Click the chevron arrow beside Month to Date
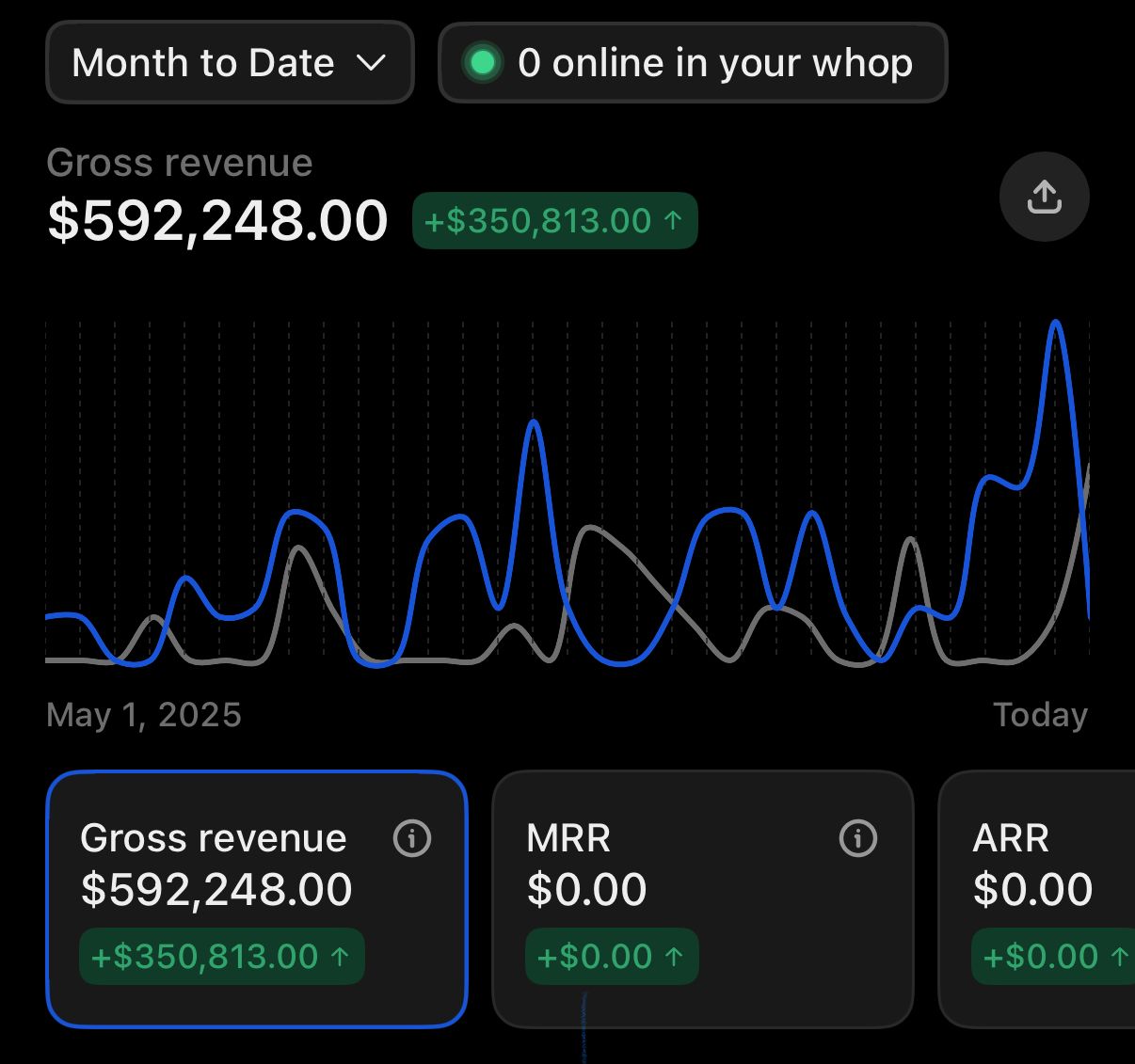 pyautogui.click(x=372, y=63)
